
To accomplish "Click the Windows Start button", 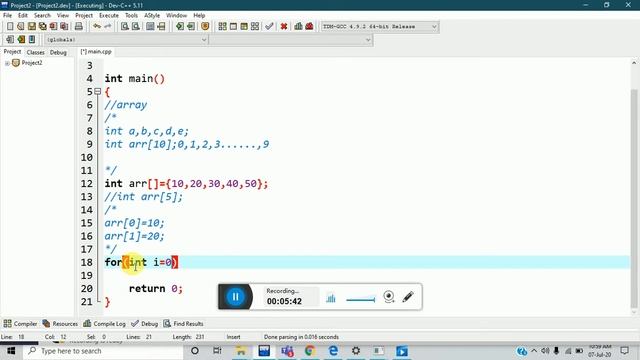I will (x=11, y=351).
